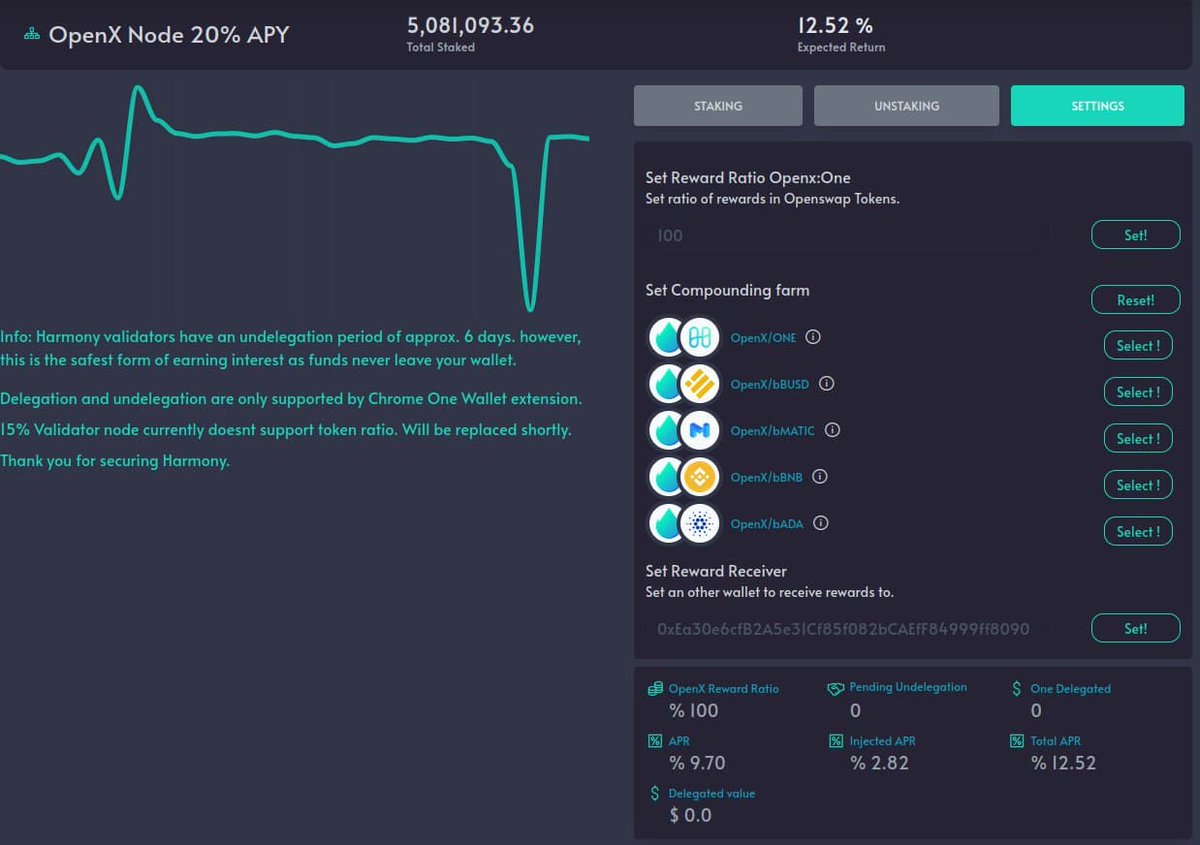1200x845 pixels.
Task: Click OpenX droplet icon in OpenX/ONE row
Action: click(x=665, y=338)
